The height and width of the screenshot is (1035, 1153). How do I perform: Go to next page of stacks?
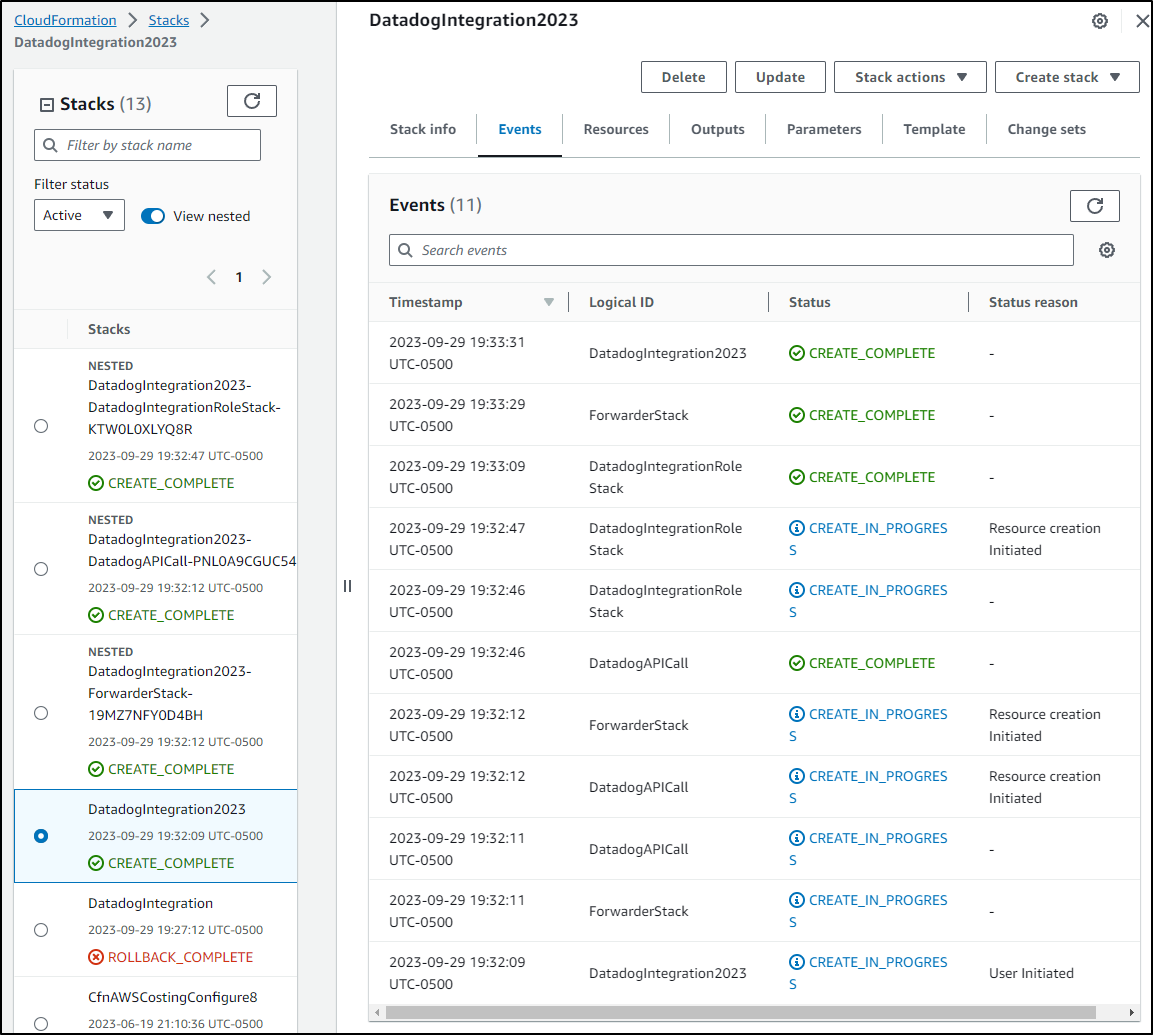266,277
